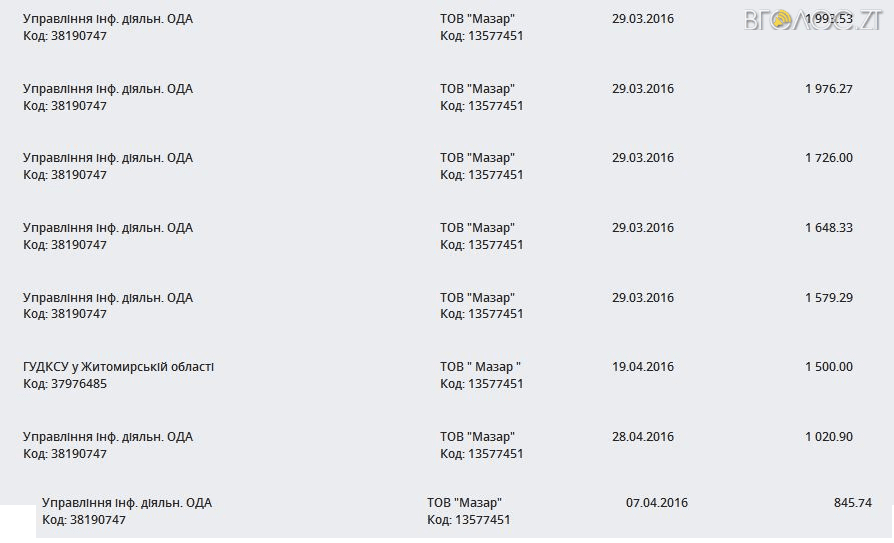Select ТОВ "Мазар" in the 19.04.2016 row
The height and width of the screenshot is (543, 894).
(480, 367)
